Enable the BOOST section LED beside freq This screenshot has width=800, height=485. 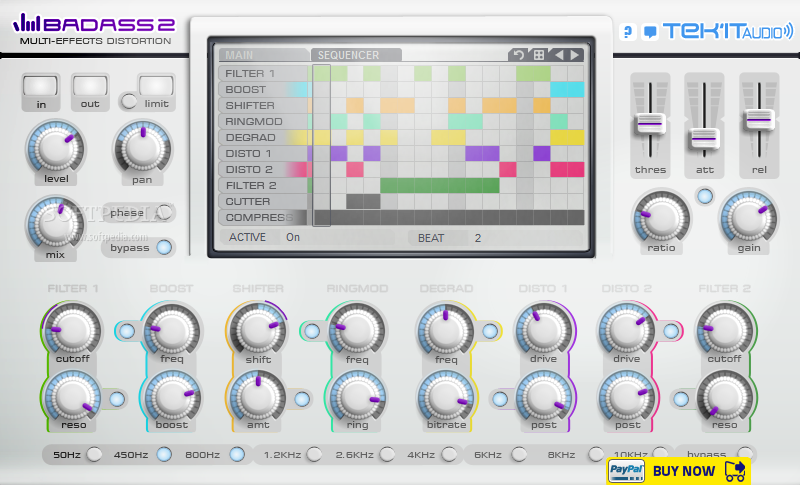[x=127, y=331]
